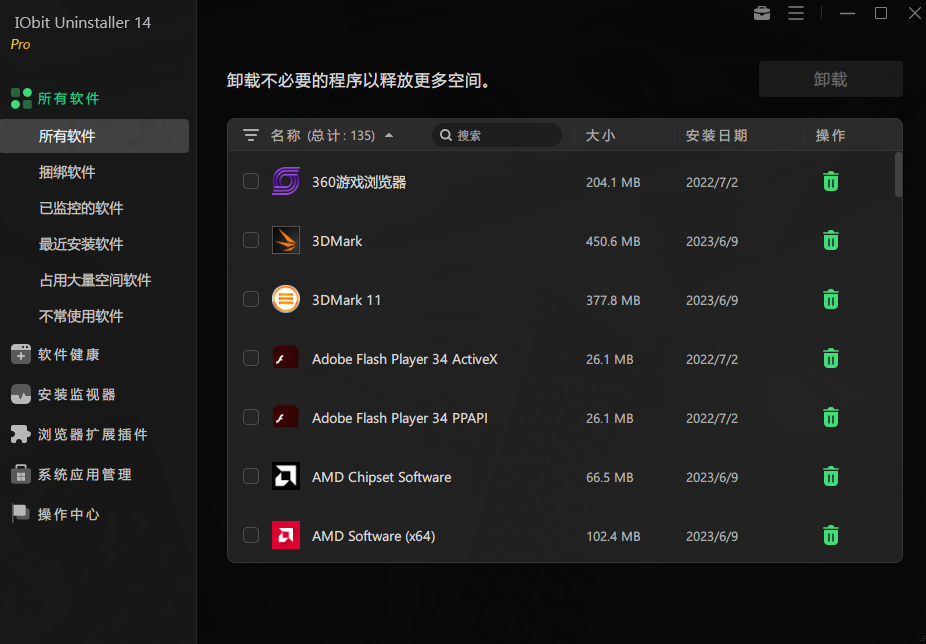
Task: Tick the AMD Chipset Software checkbox
Action: [250, 476]
